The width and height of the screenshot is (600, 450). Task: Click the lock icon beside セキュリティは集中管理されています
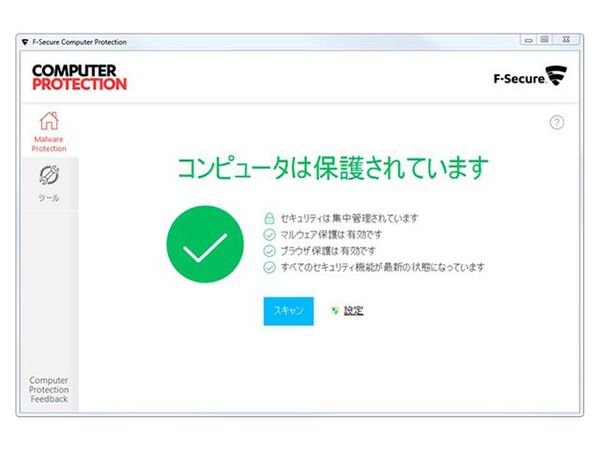pos(269,218)
